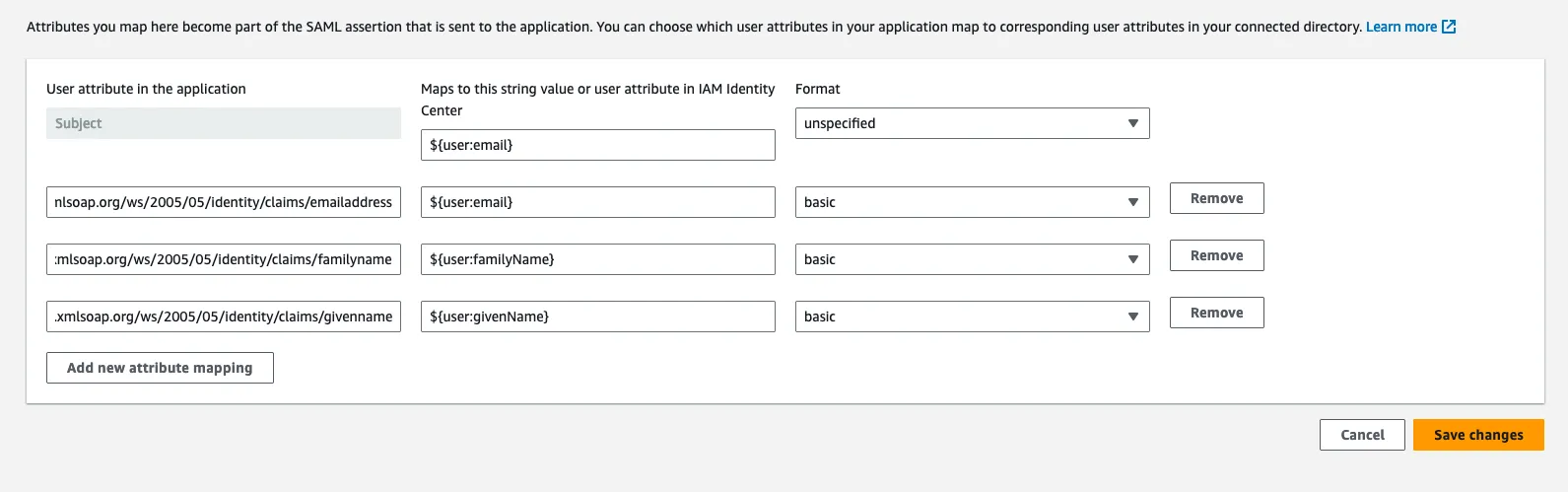
Task: Focus the familyname claim attribute field
Action: [x=224, y=259]
